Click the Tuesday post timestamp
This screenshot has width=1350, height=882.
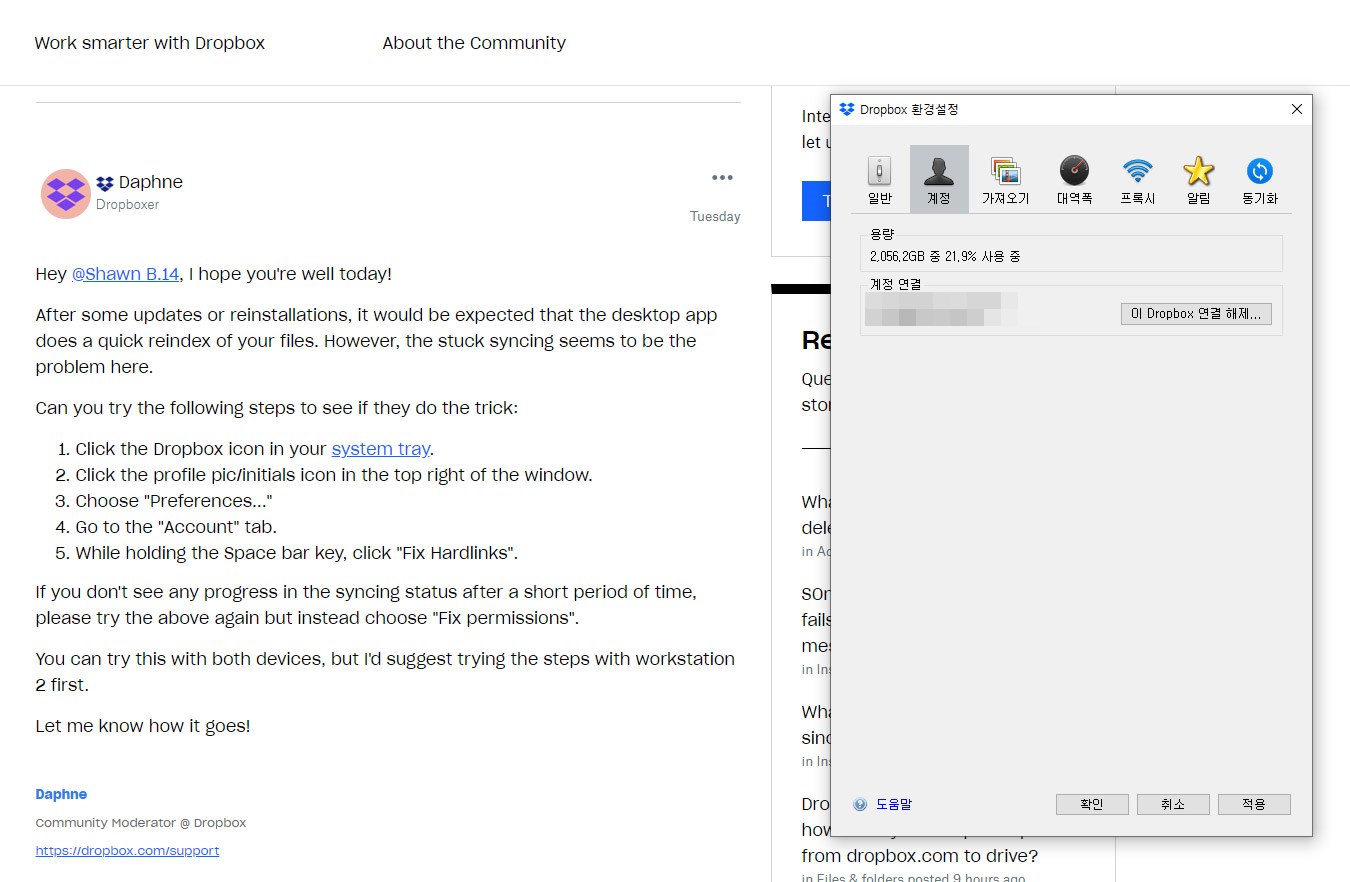(x=715, y=217)
